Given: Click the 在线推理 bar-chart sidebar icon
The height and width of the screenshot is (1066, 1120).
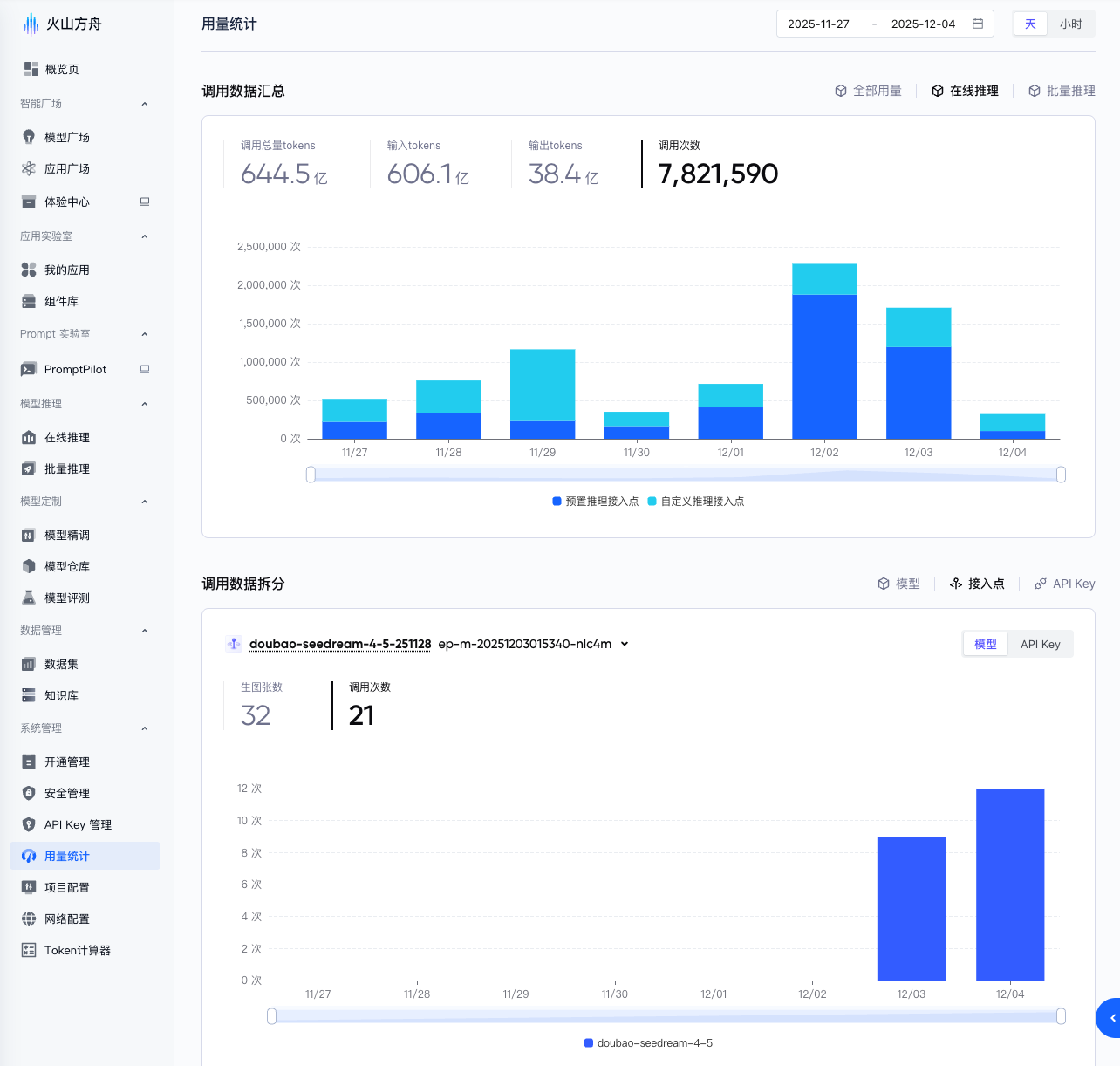Looking at the screenshot, I should click(29, 437).
